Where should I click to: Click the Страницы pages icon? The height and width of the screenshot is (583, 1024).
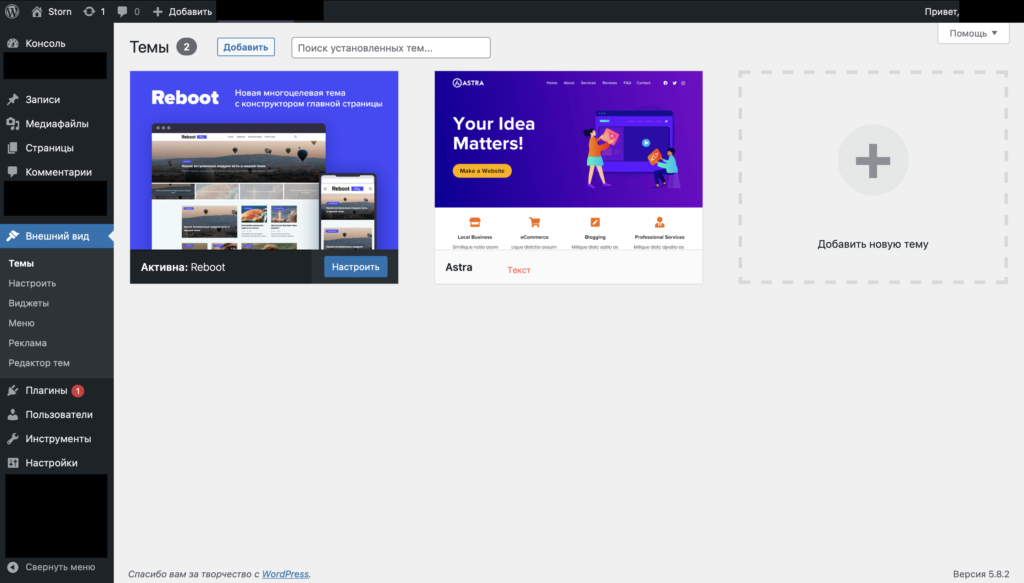pos(12,148)
